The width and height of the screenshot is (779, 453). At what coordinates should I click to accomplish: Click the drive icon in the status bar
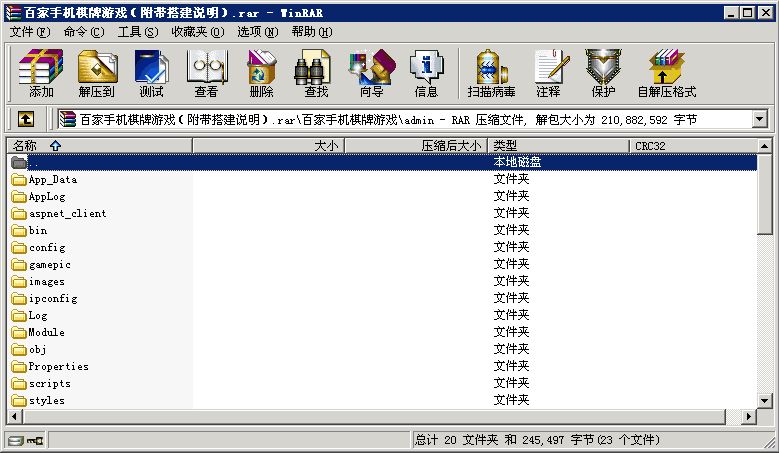coord(15,440)
